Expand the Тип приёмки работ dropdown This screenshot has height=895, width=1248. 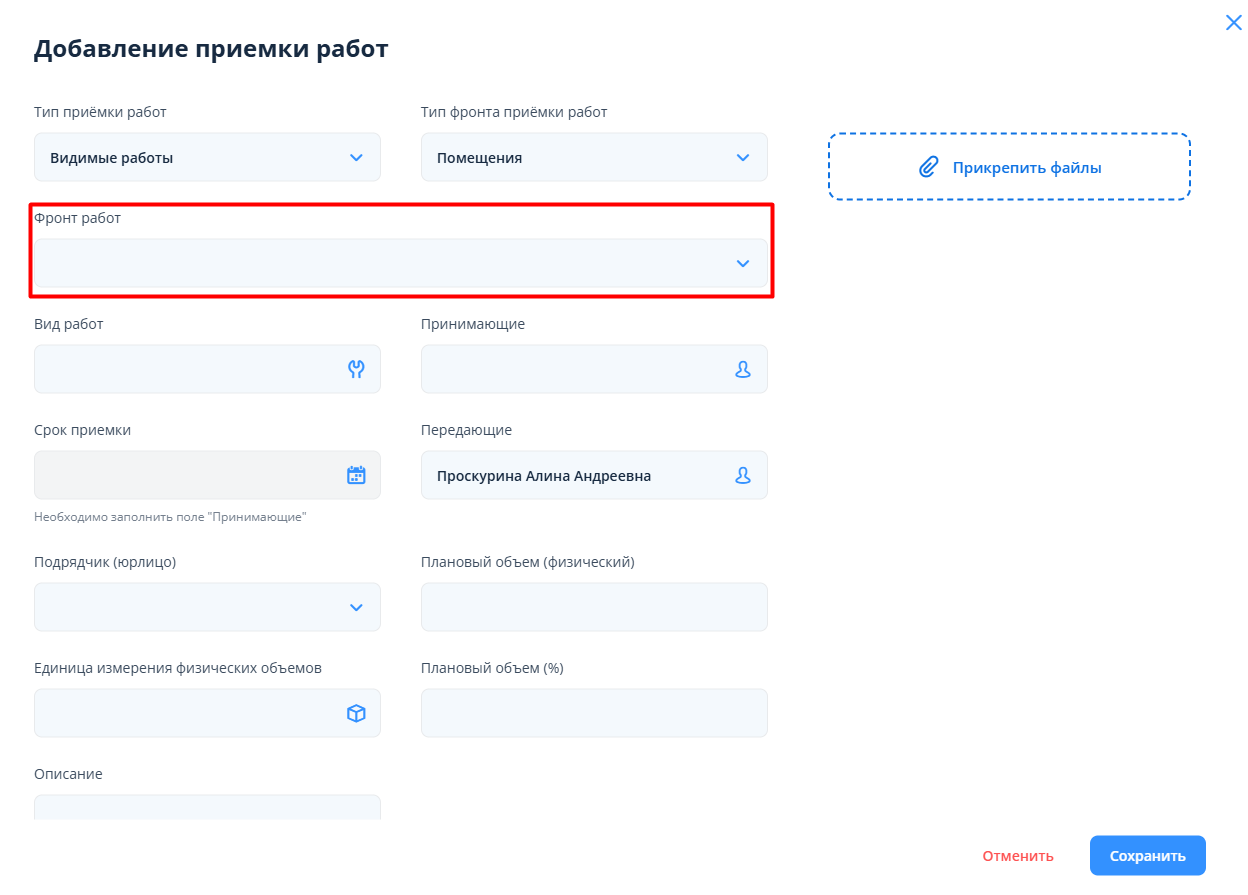click(356, 157)
